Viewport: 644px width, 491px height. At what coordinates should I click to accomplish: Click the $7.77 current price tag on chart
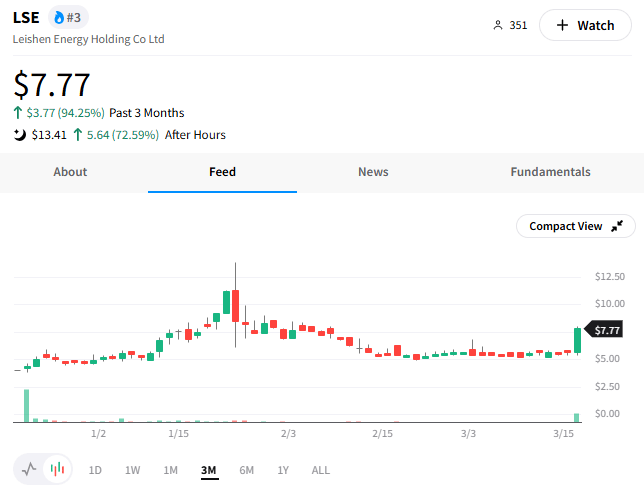[x=604, y=330]
